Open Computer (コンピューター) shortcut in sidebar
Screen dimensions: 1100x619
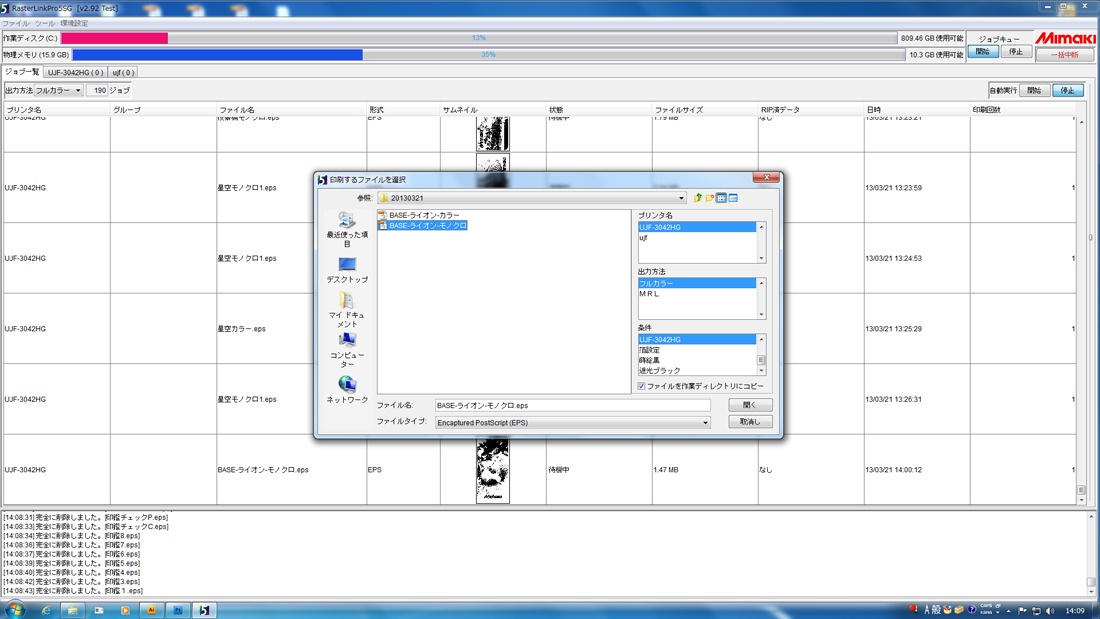pyautogui.click(x=347, y=350)
